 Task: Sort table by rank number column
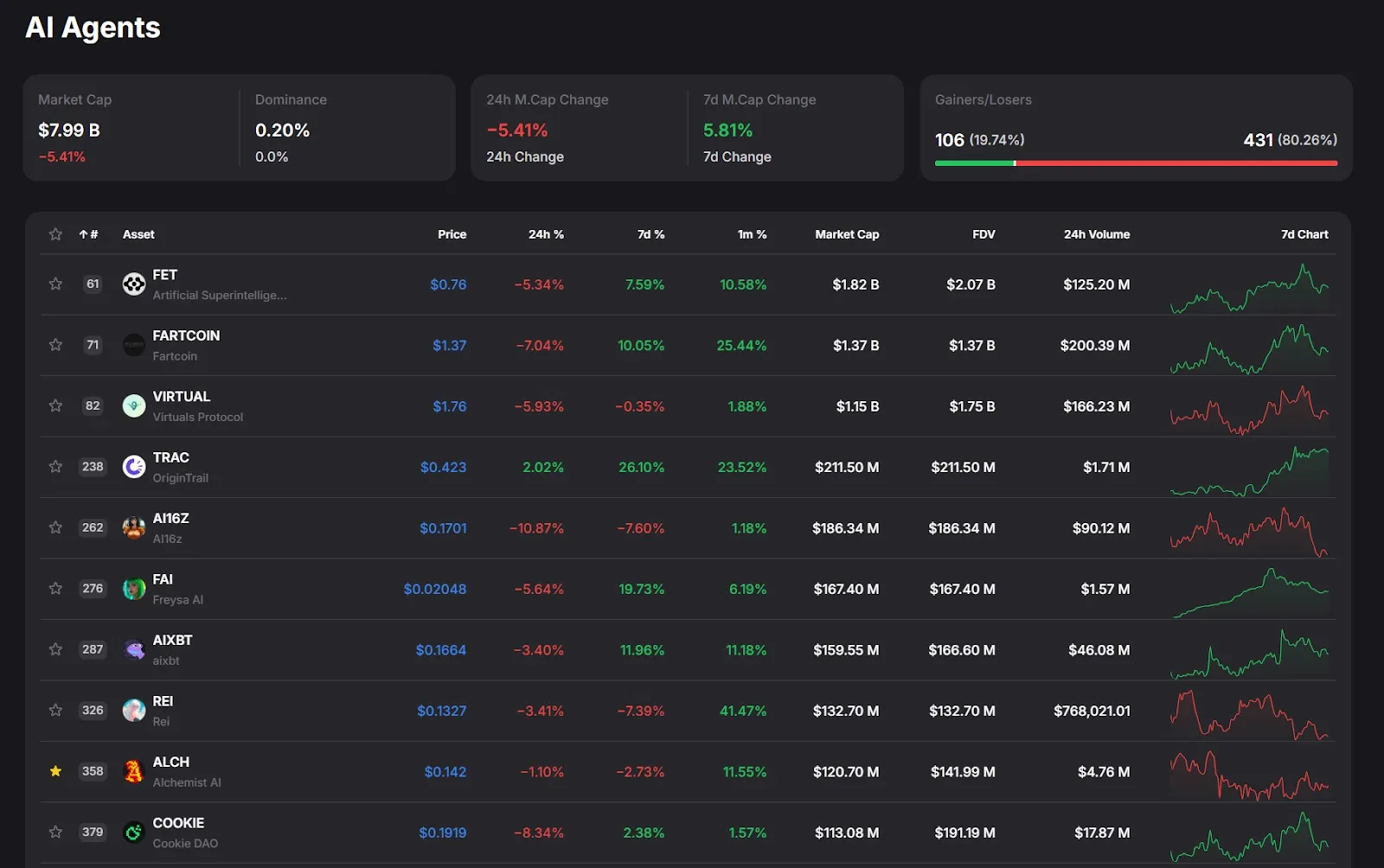coord(88,234)
